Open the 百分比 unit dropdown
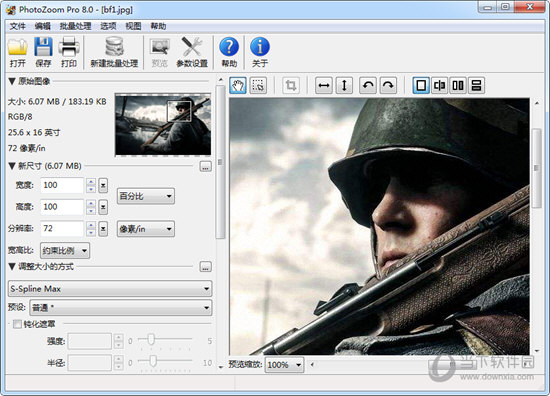550x396 pixels. click(x=146, y=196)
